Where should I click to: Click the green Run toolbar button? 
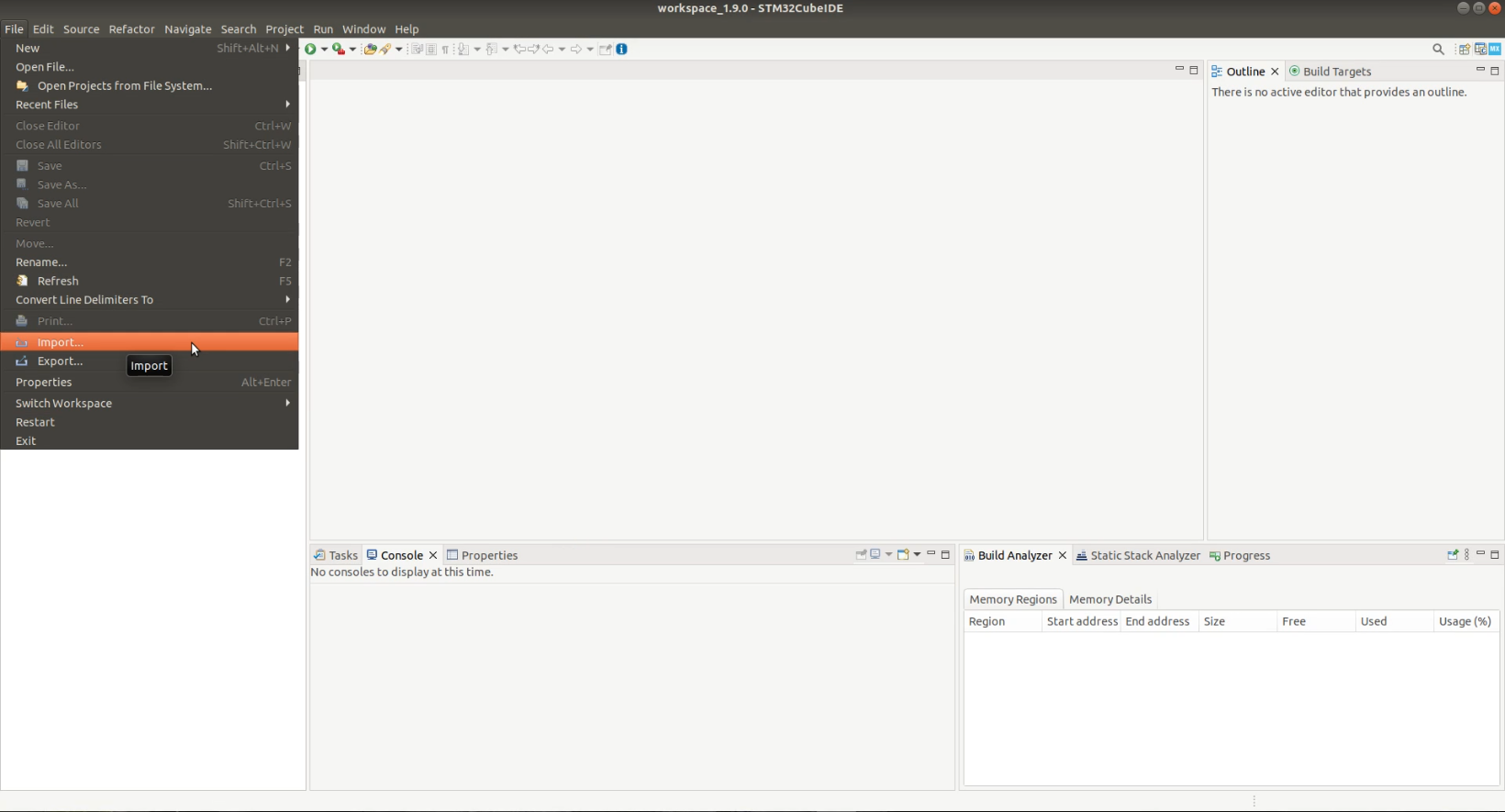click(x=311, y=50)
